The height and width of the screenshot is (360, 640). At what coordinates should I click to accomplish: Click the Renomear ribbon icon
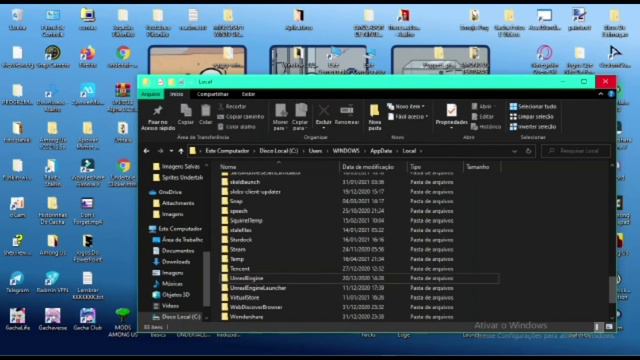347,110
